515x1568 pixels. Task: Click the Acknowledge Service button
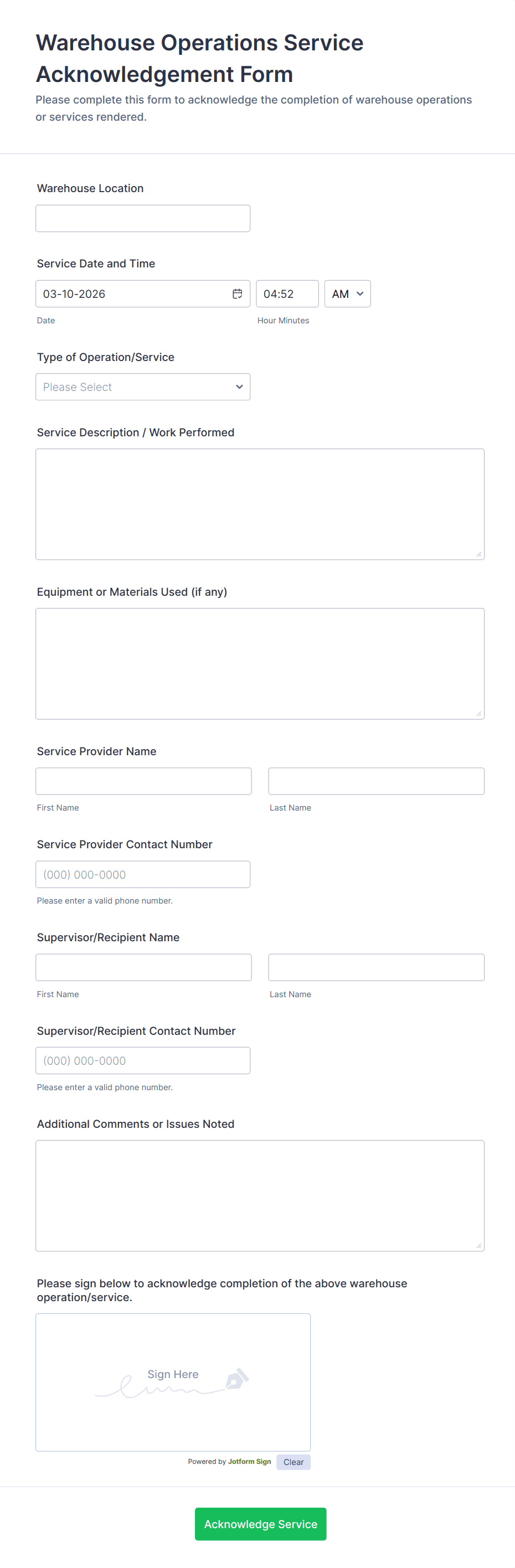(260, 1524)
